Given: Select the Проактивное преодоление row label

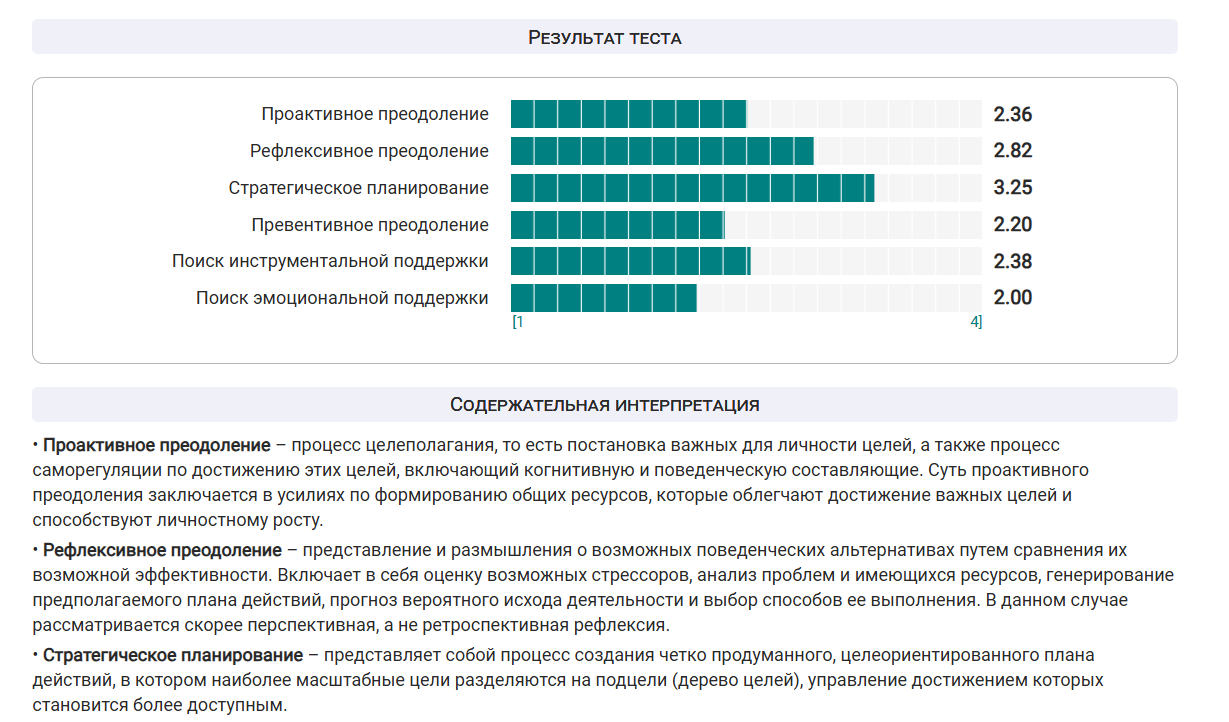Looking at the screenshot, I should coord(374,113).
